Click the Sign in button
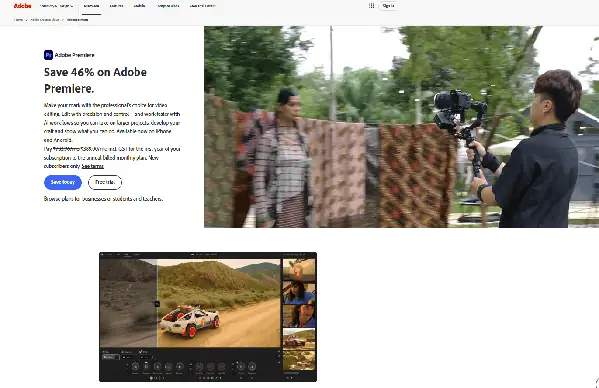 click(389, 6)
